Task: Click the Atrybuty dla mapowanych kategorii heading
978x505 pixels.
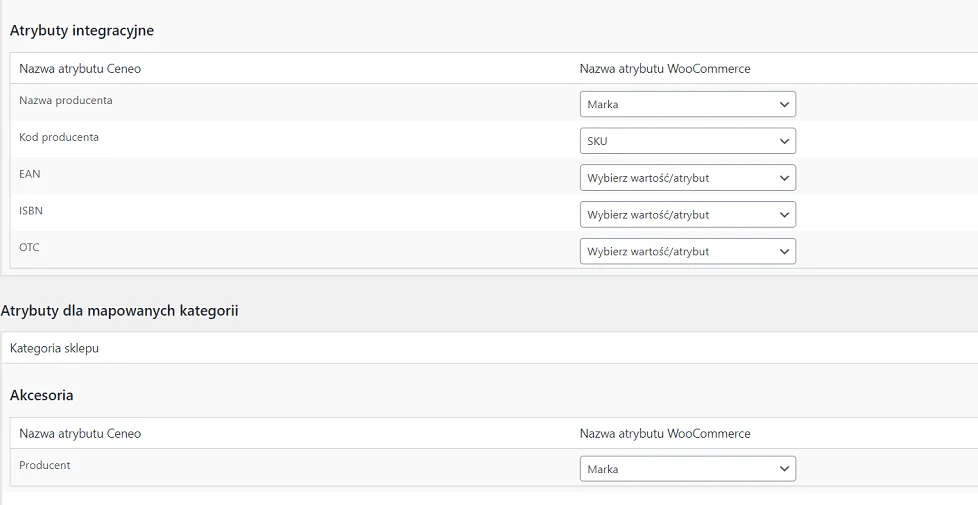Action: point(120,310)
